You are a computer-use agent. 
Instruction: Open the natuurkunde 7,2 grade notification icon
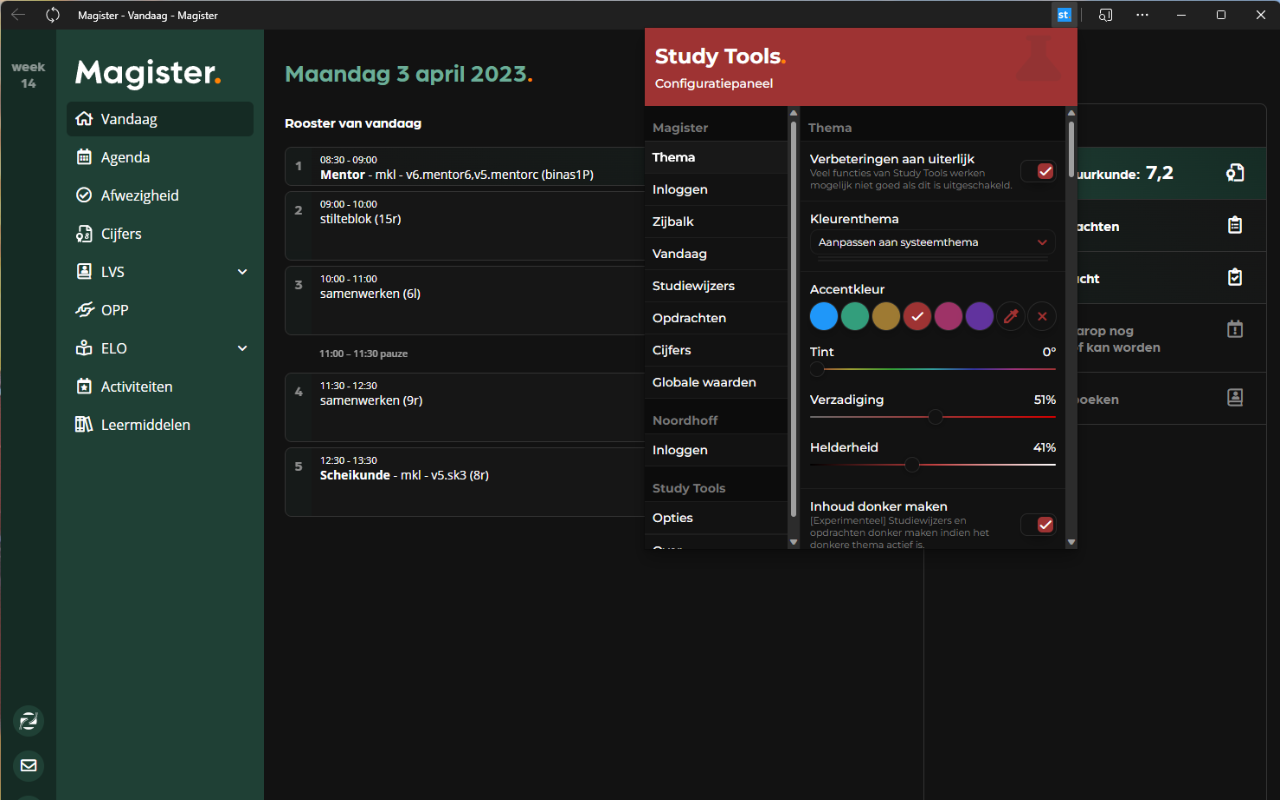coord(1235,172)
